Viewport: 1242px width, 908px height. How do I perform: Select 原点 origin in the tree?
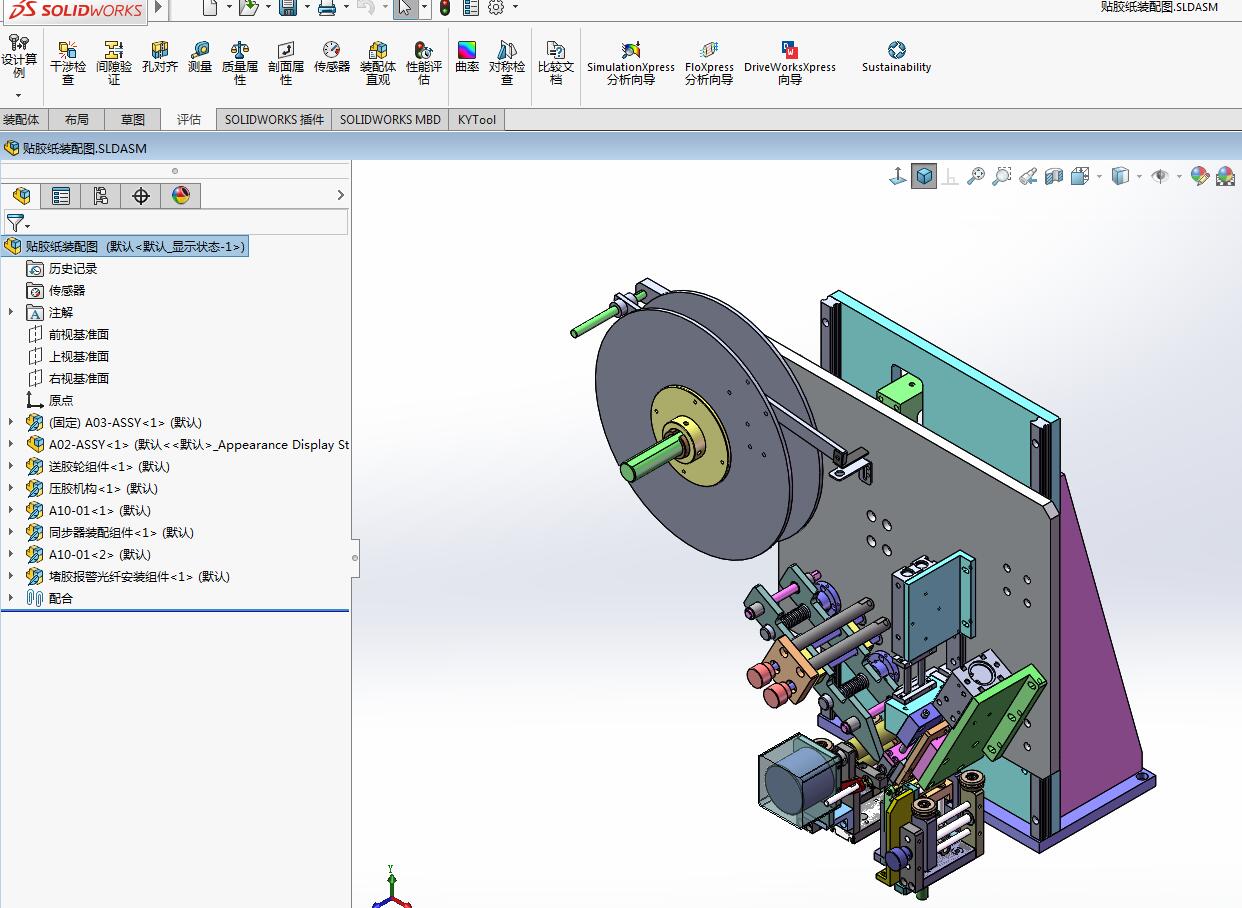61,400
